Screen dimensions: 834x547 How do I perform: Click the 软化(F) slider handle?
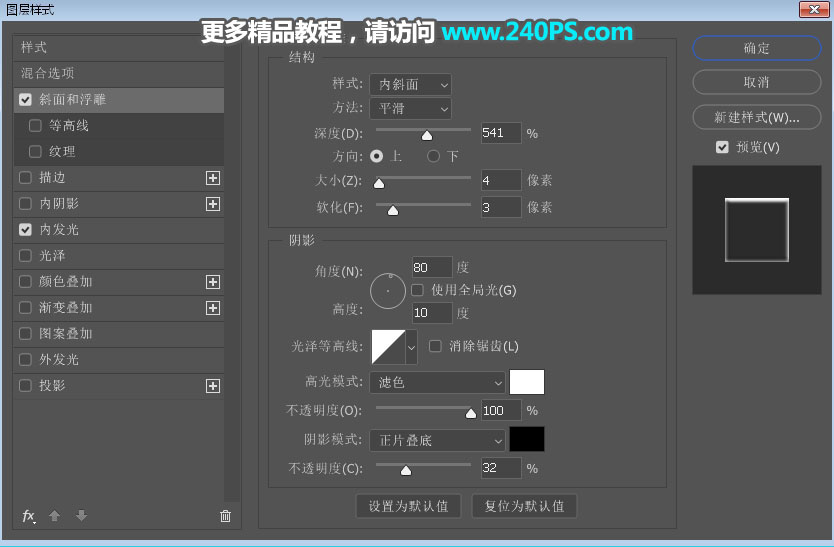[x=393, y=211]
